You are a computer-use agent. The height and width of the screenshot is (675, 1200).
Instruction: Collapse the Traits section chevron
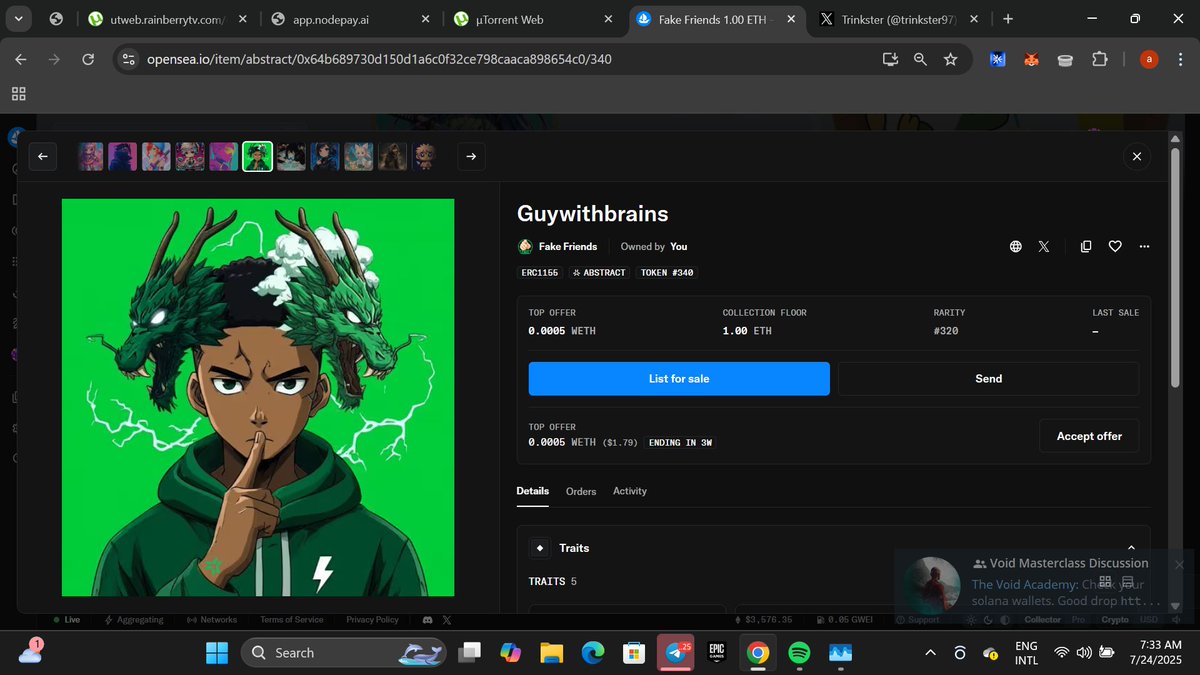(x=1131, y=548)
